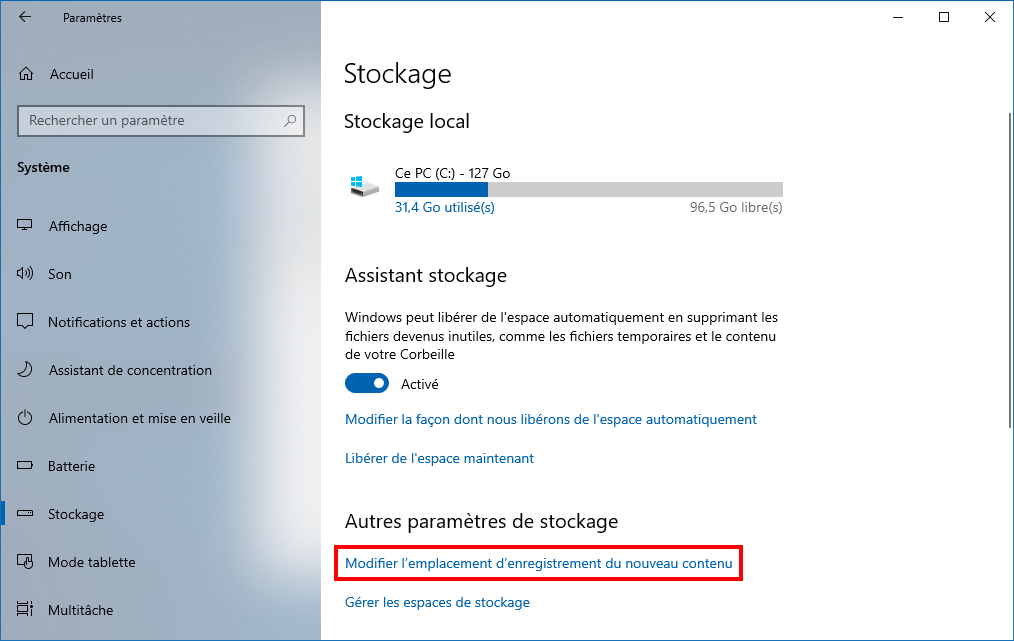Click the back arrow icon
Viewport: 1014px width, 641px height.
pos(25,17)
